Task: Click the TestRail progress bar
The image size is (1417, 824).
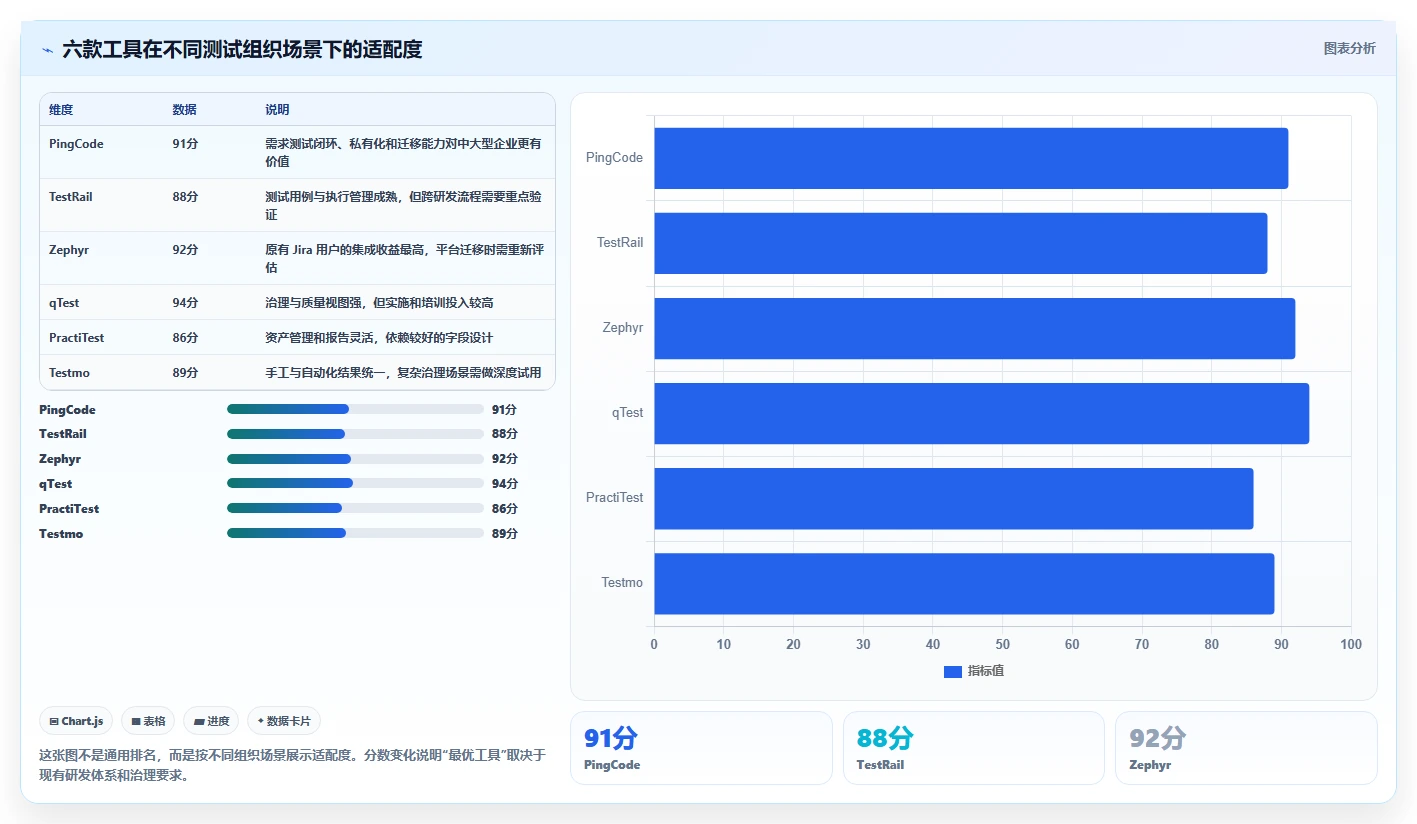Action: (355, 434)
